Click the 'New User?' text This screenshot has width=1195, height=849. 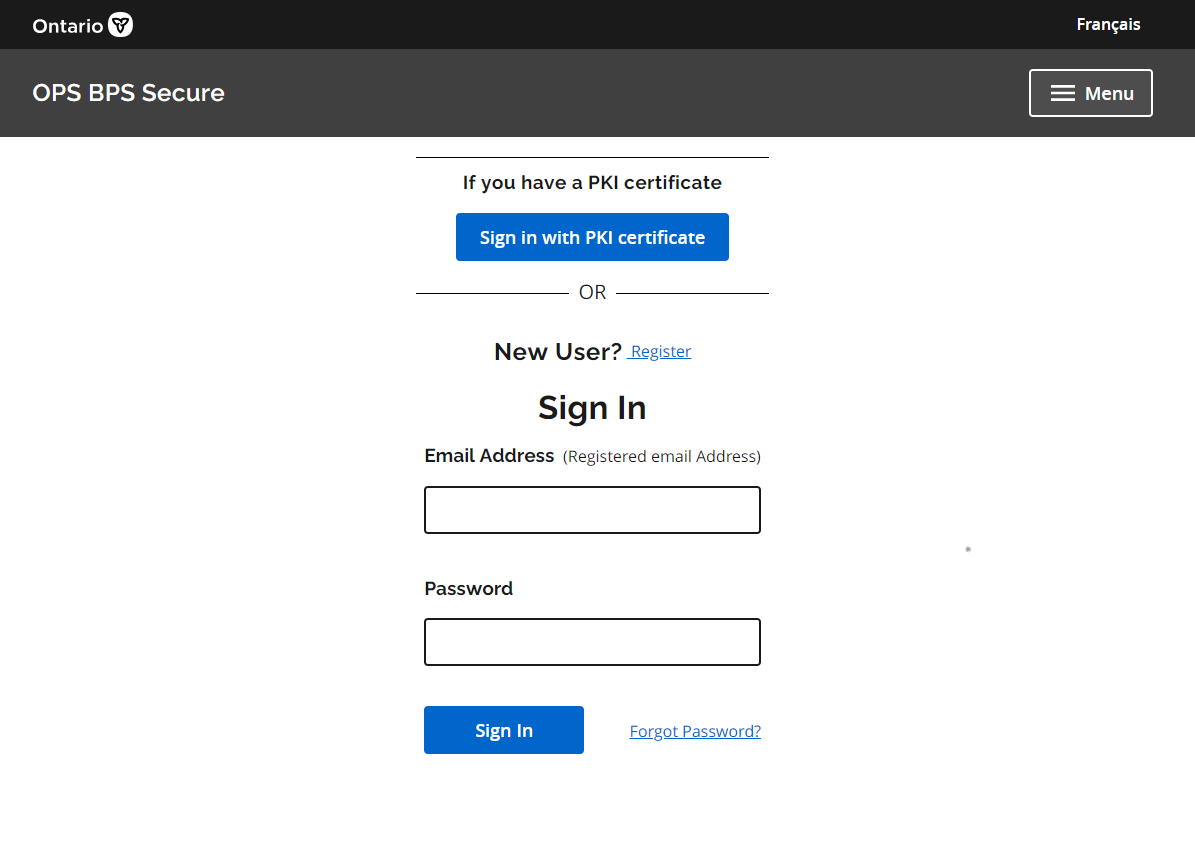click(558, 352)
